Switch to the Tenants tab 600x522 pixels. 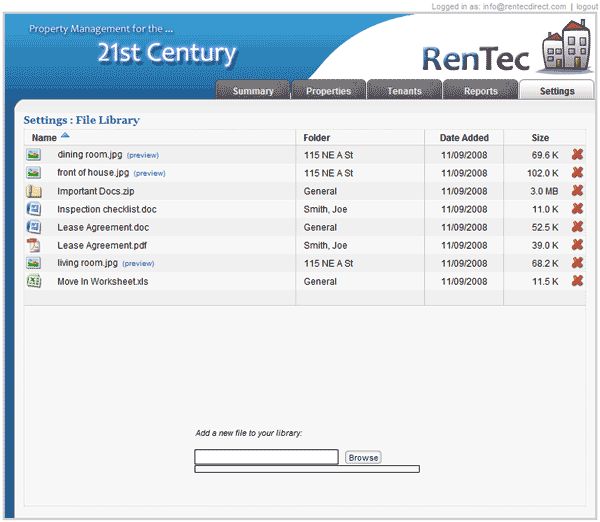pos(404,91)
